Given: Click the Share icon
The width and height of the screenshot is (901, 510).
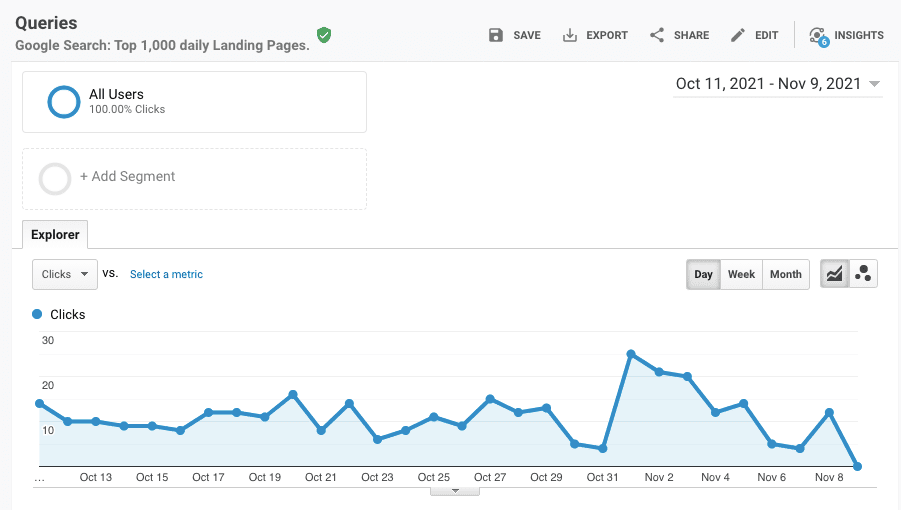Looking at the screenshot, I should tap(657, 35).
